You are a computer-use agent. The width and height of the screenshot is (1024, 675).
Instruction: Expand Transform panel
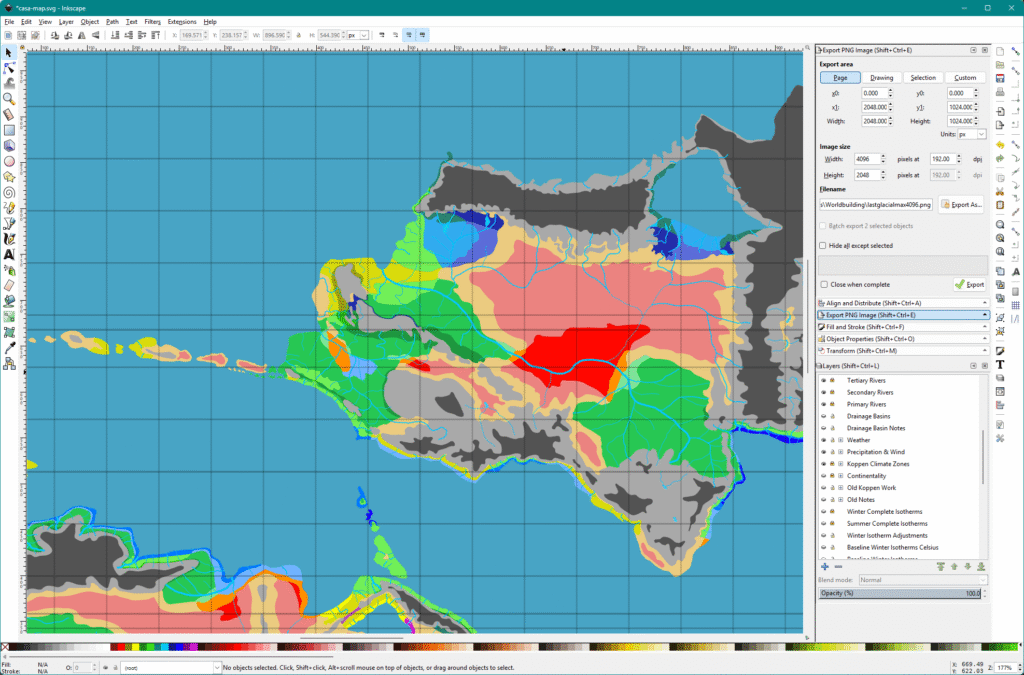click(x=903, y=351)
